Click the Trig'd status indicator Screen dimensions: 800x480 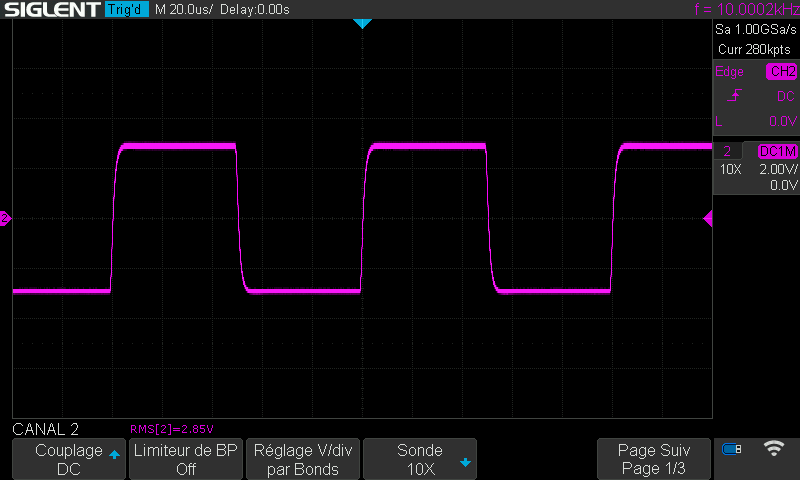coord(127,9)
